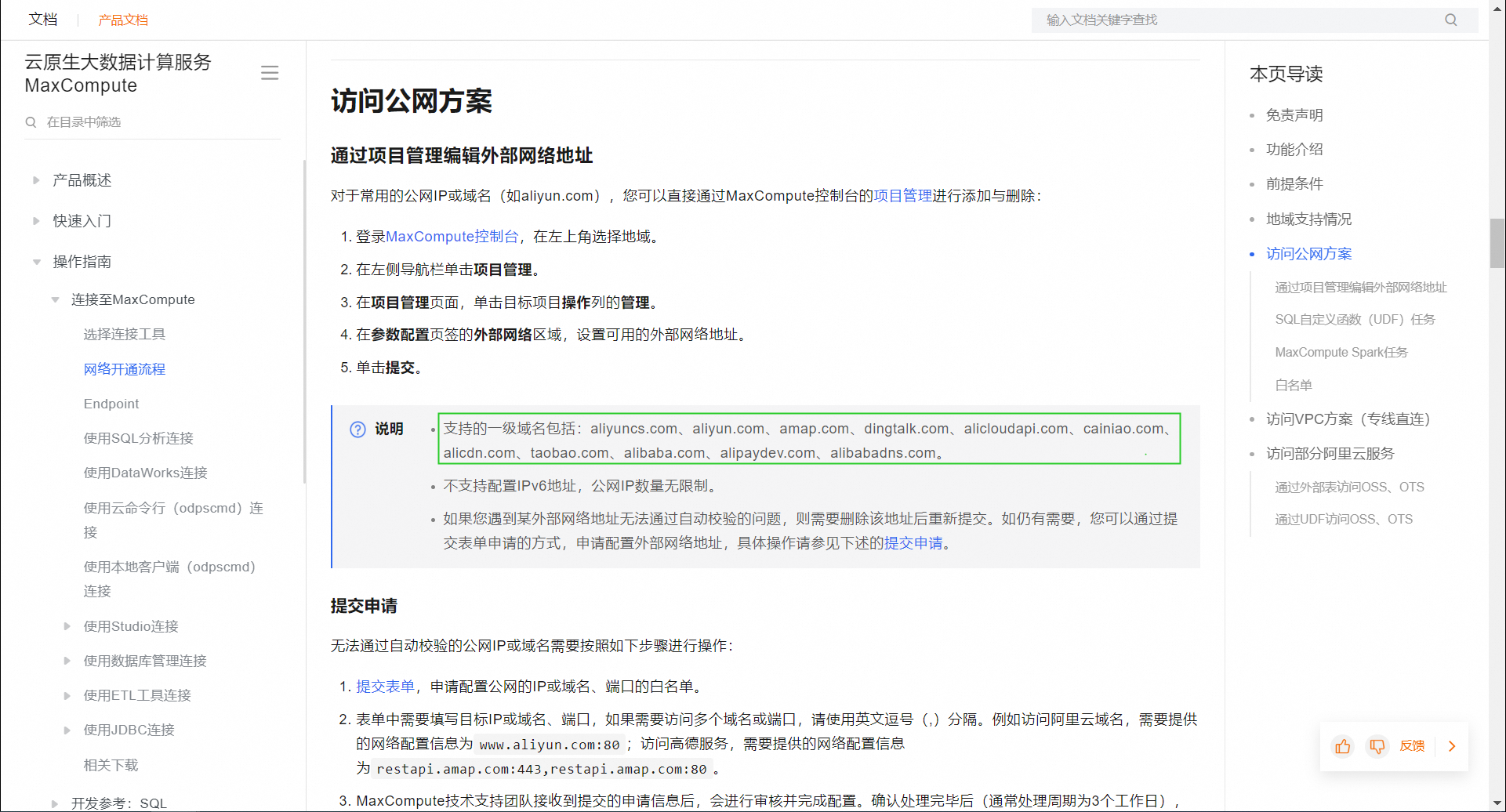Jump to 前提条件 in page guide
Image resolution: width=1506 pixels, height=812 pixels.
pyautogui.click(x=1294, y=183)
